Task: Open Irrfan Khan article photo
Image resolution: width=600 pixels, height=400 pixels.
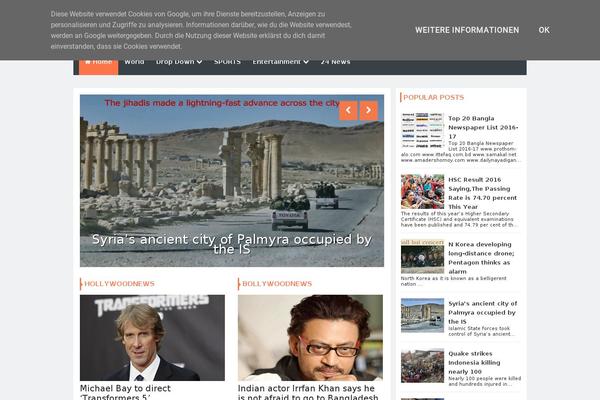Action: (x=310, y=338)
